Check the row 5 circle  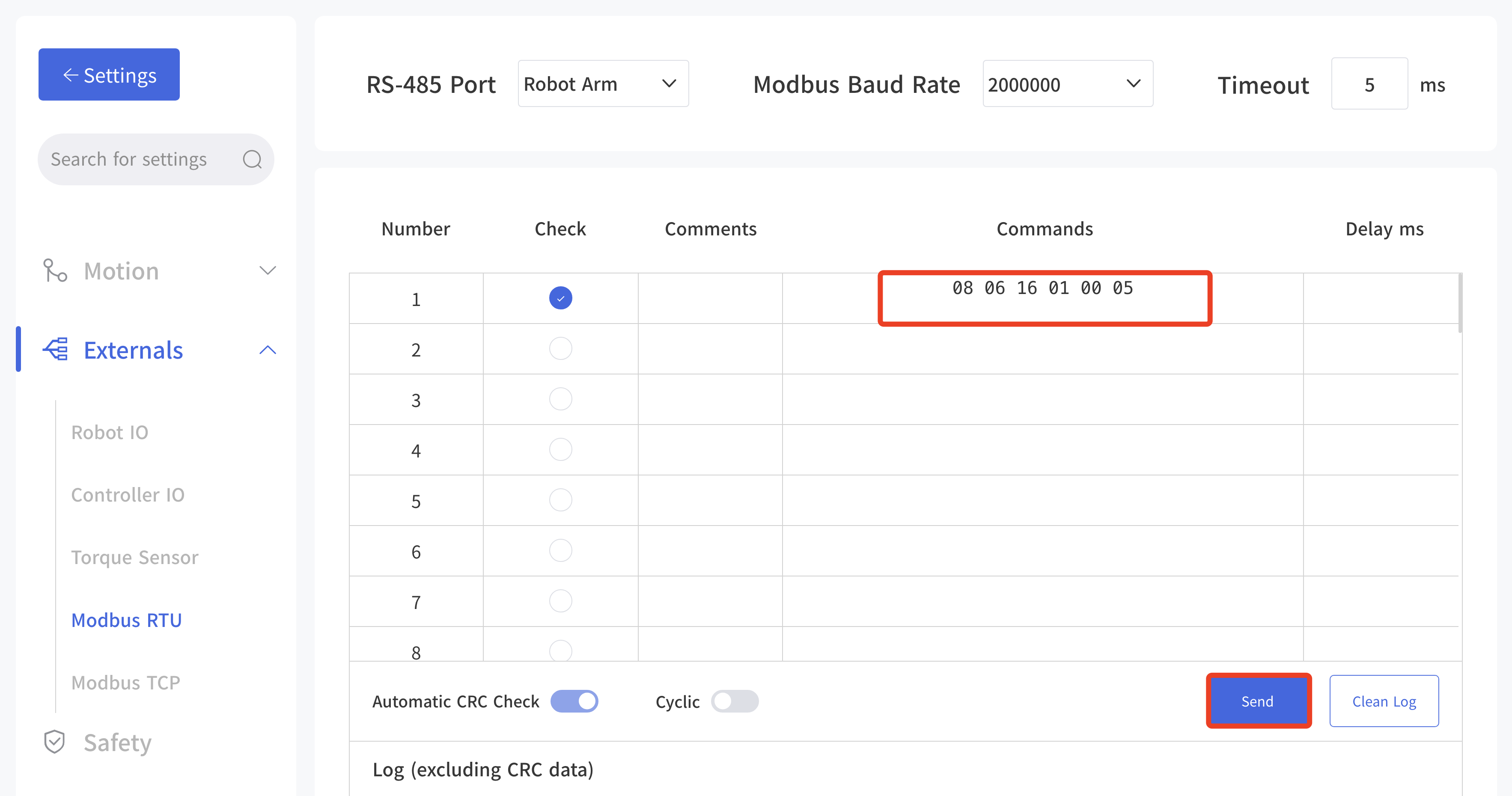(560, 500)
